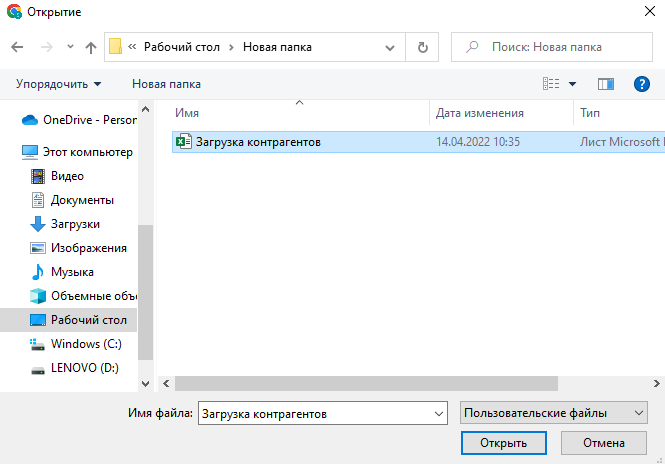Sort by the Дата изменения column
The width and height of the screenshot is (665, 464).
[x=480, y=114]
